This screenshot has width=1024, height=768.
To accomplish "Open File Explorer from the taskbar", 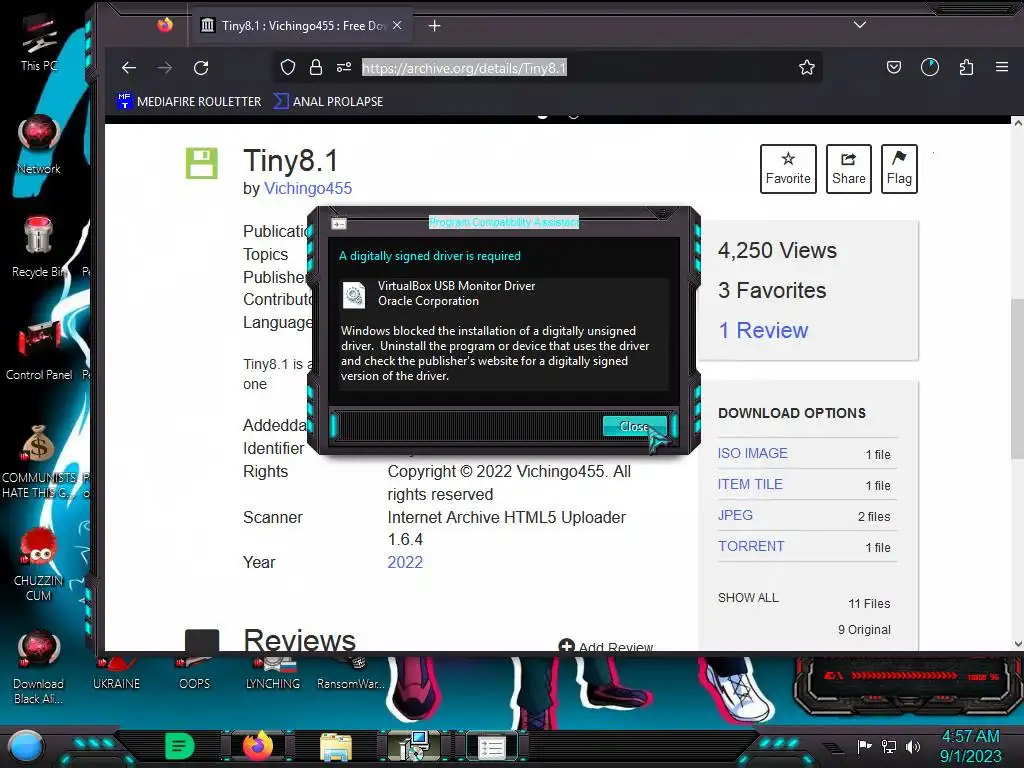I will (x=336, y=746).
